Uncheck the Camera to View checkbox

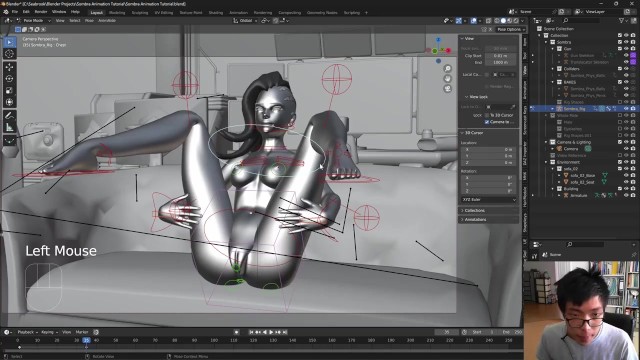pos(487,122)
